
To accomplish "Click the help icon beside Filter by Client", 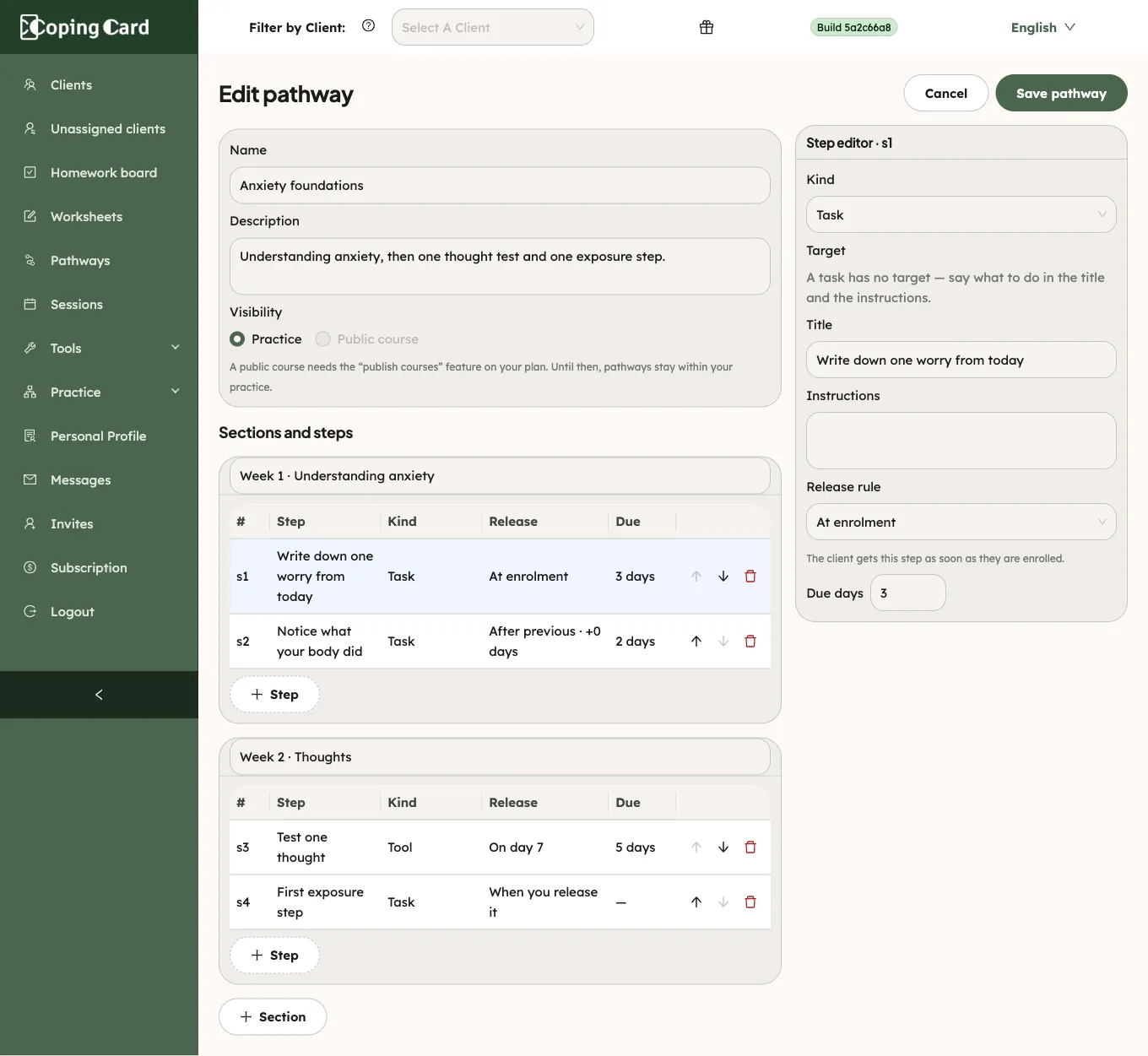I will click(x=368, y=26).
